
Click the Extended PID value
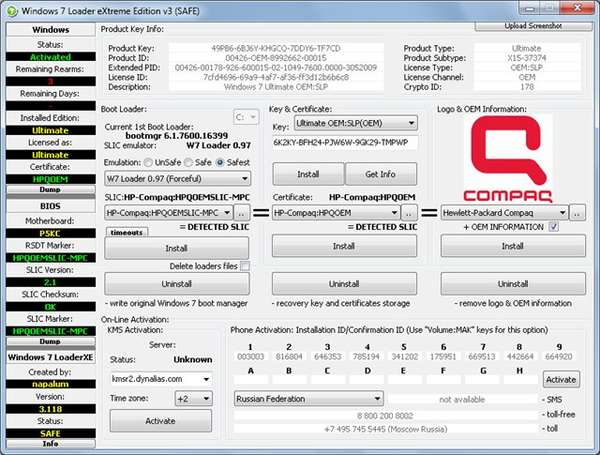tap(276, 68)
